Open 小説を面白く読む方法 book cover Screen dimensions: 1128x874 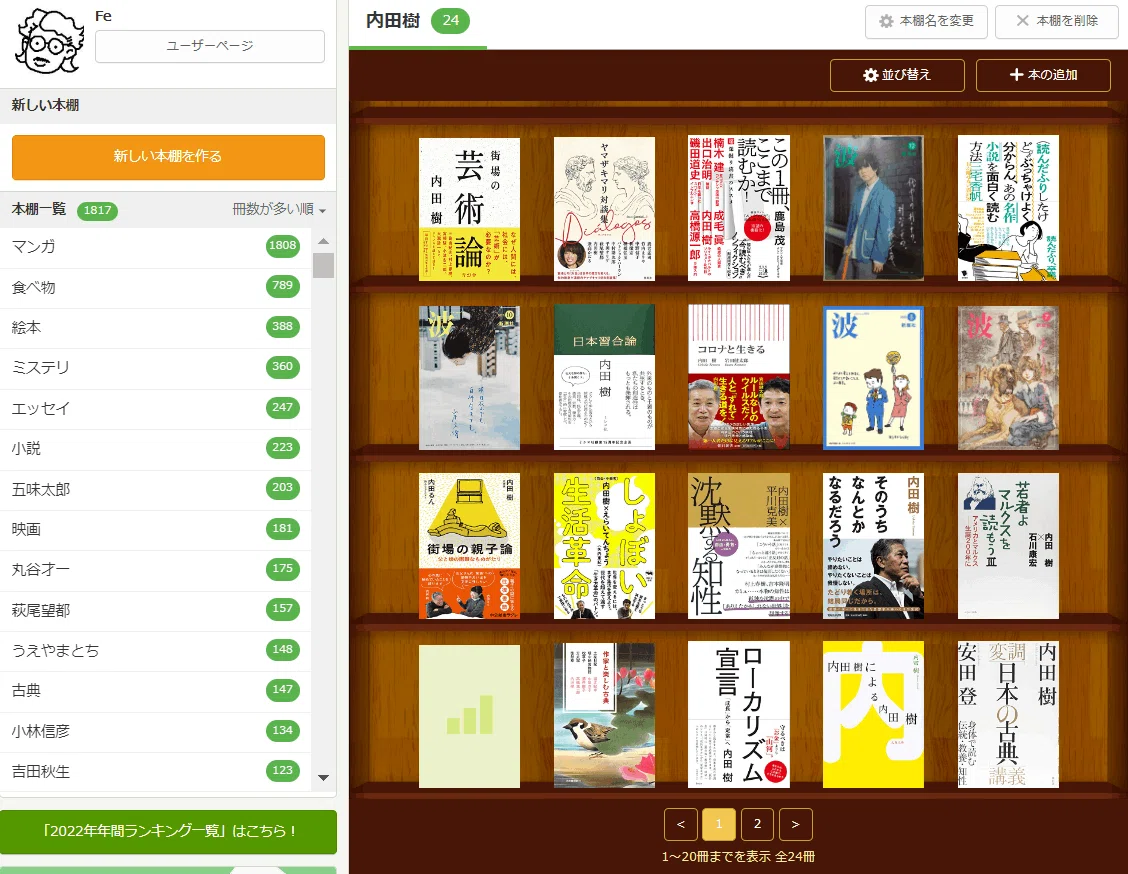(1009, 208)
